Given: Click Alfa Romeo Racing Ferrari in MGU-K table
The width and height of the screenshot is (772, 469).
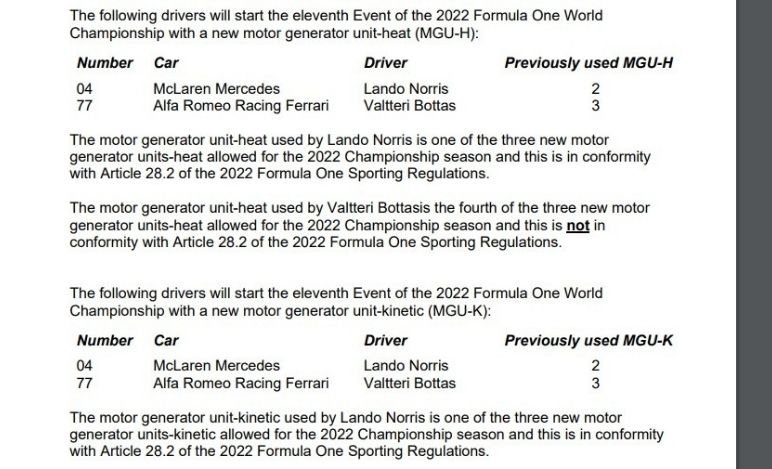Looking at the screenshot, I should coord(241,383).
